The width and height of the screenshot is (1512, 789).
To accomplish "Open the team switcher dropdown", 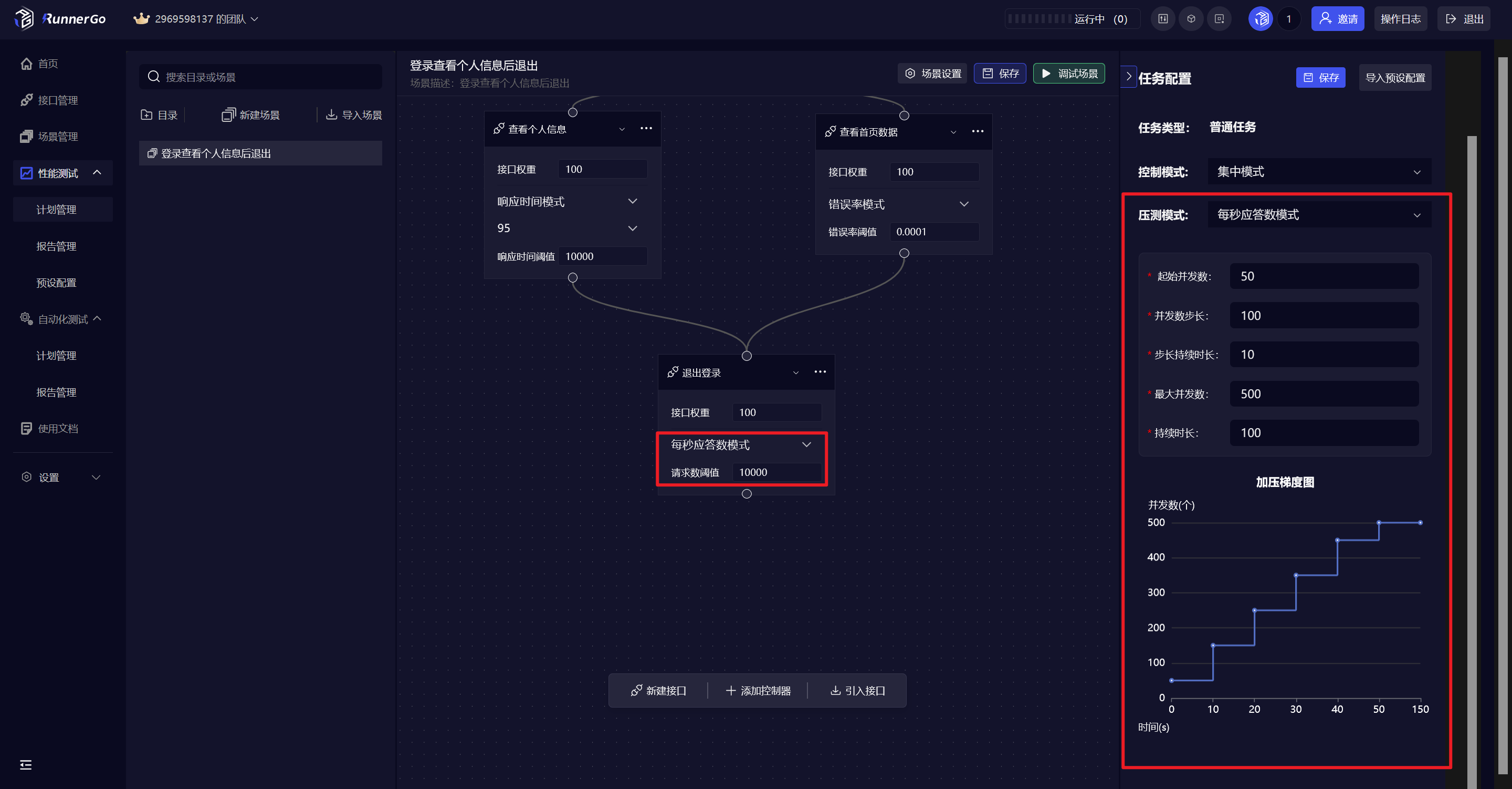I will tap(196, 19).
